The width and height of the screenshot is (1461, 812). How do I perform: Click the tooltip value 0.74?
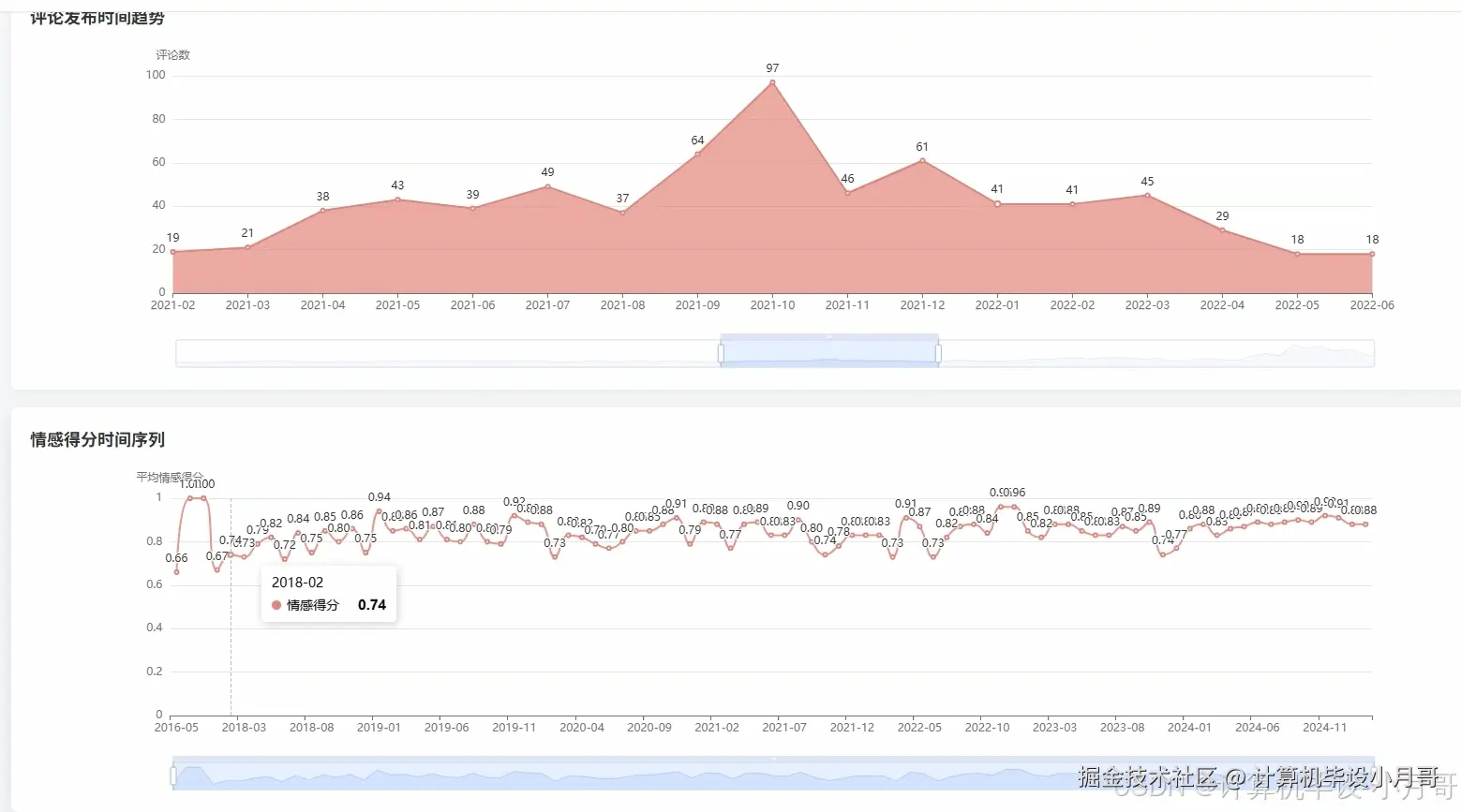372,605
